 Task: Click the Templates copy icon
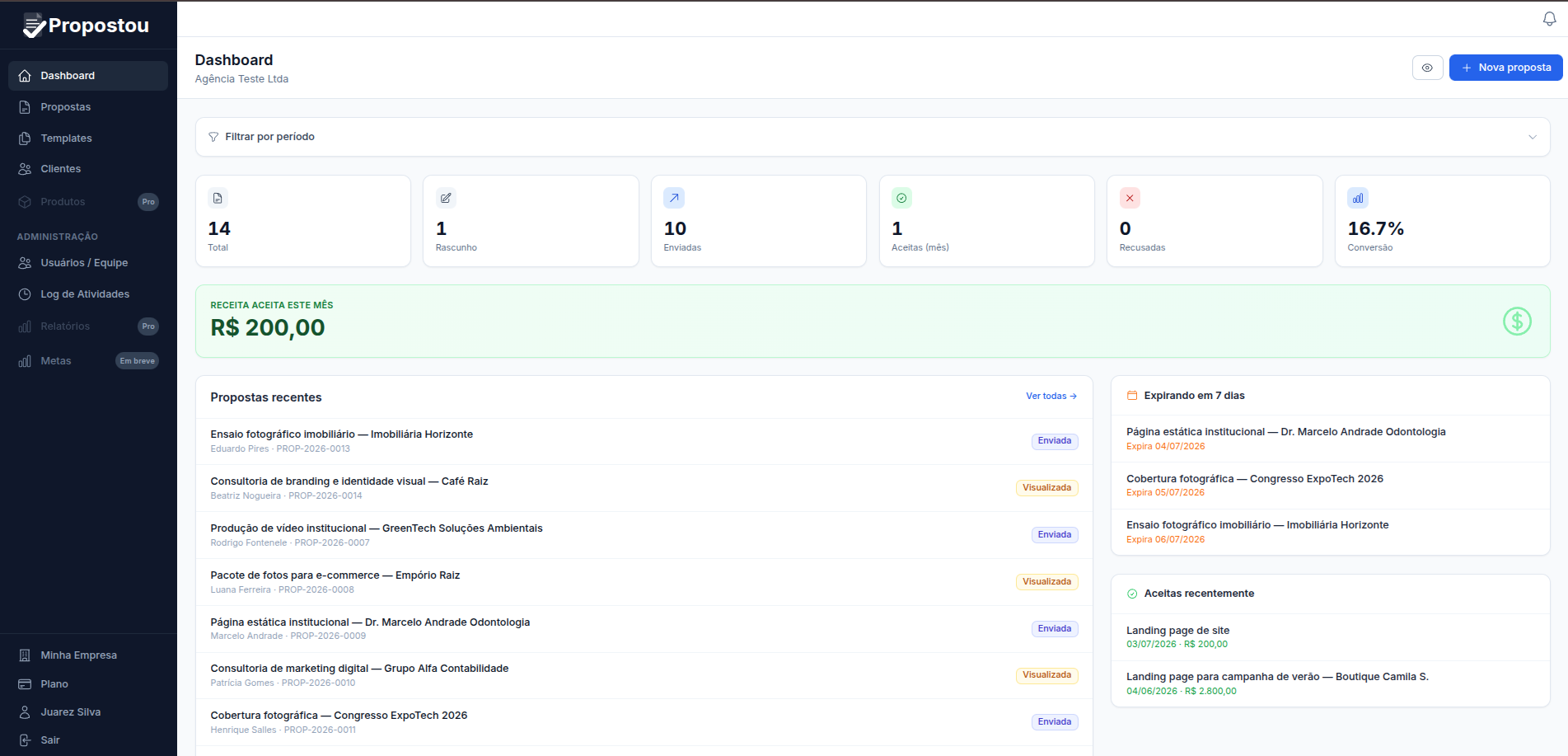click(x=25, y=139)
